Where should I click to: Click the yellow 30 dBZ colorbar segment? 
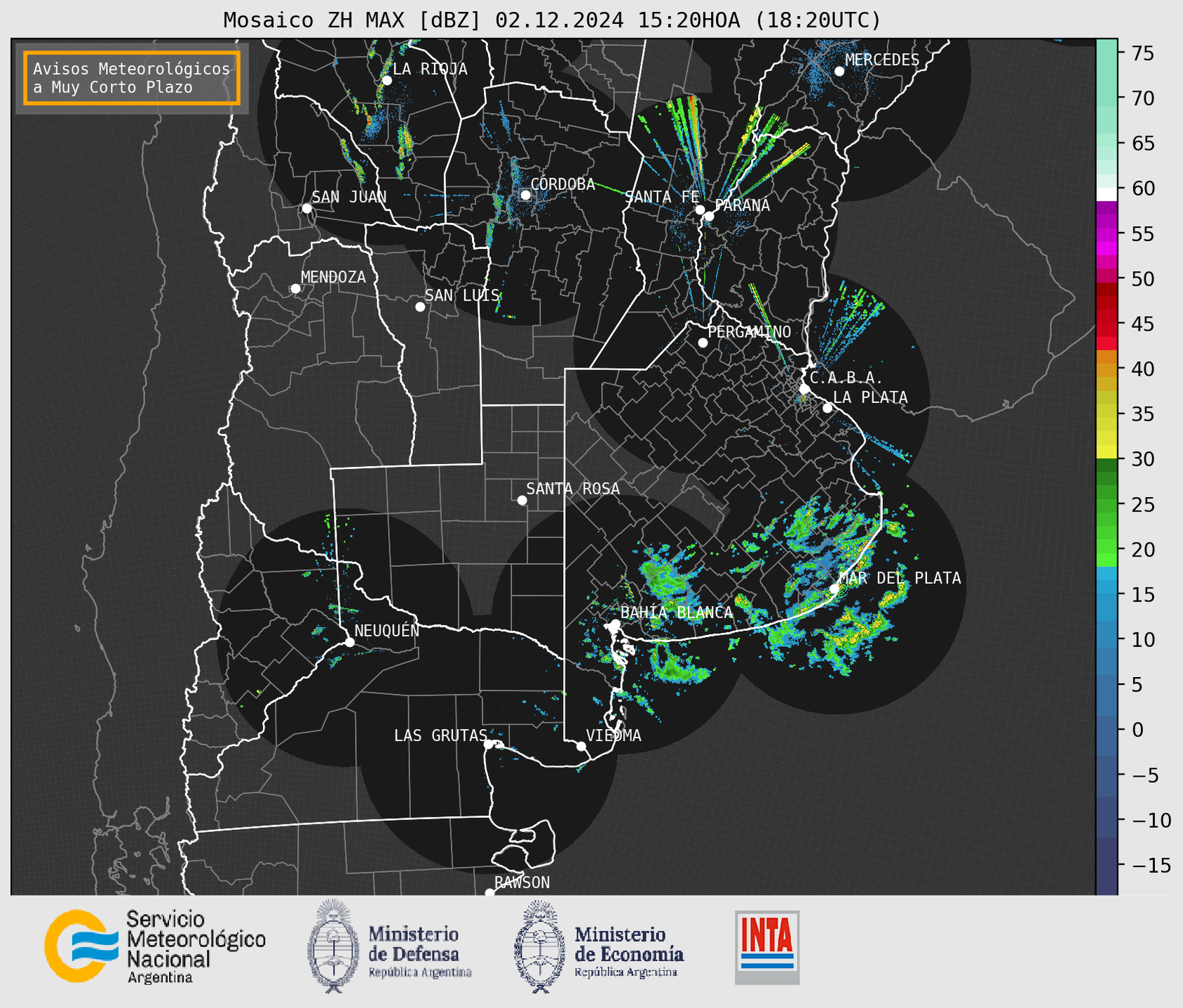tap(1107, 454)
